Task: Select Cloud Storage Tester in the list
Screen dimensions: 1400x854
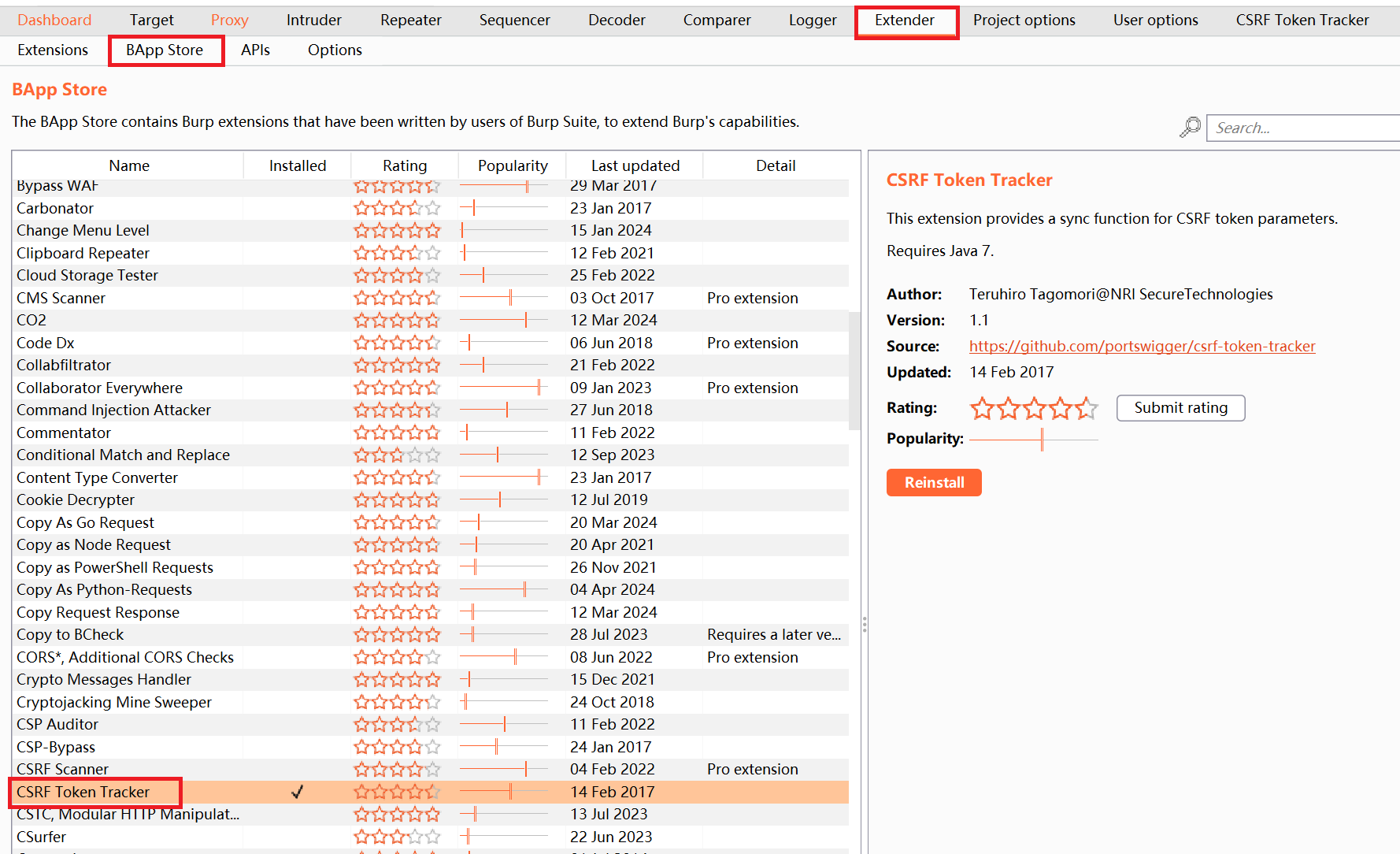Action: pos(431,275)
